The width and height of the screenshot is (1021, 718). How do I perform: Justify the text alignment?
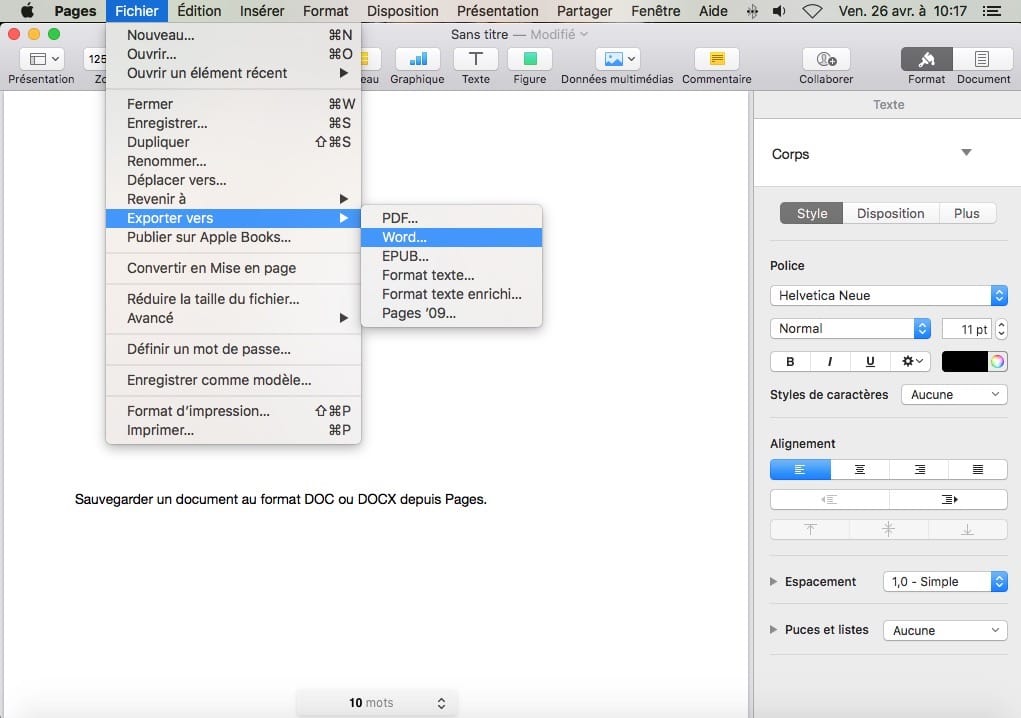pos(977,469)
